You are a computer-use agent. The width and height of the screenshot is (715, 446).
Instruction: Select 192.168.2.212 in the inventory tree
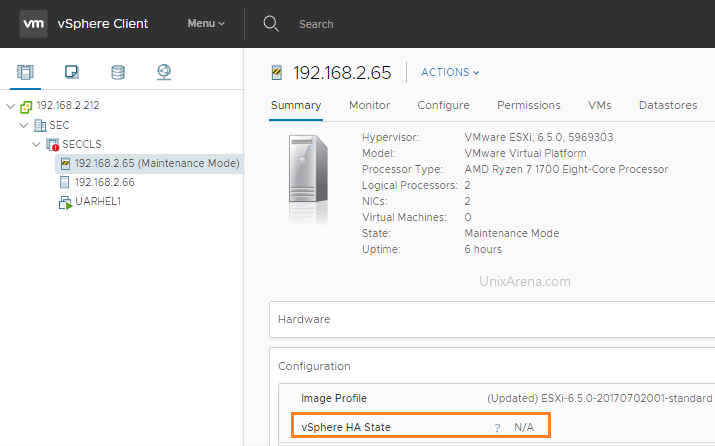click(x=67, y=105)
